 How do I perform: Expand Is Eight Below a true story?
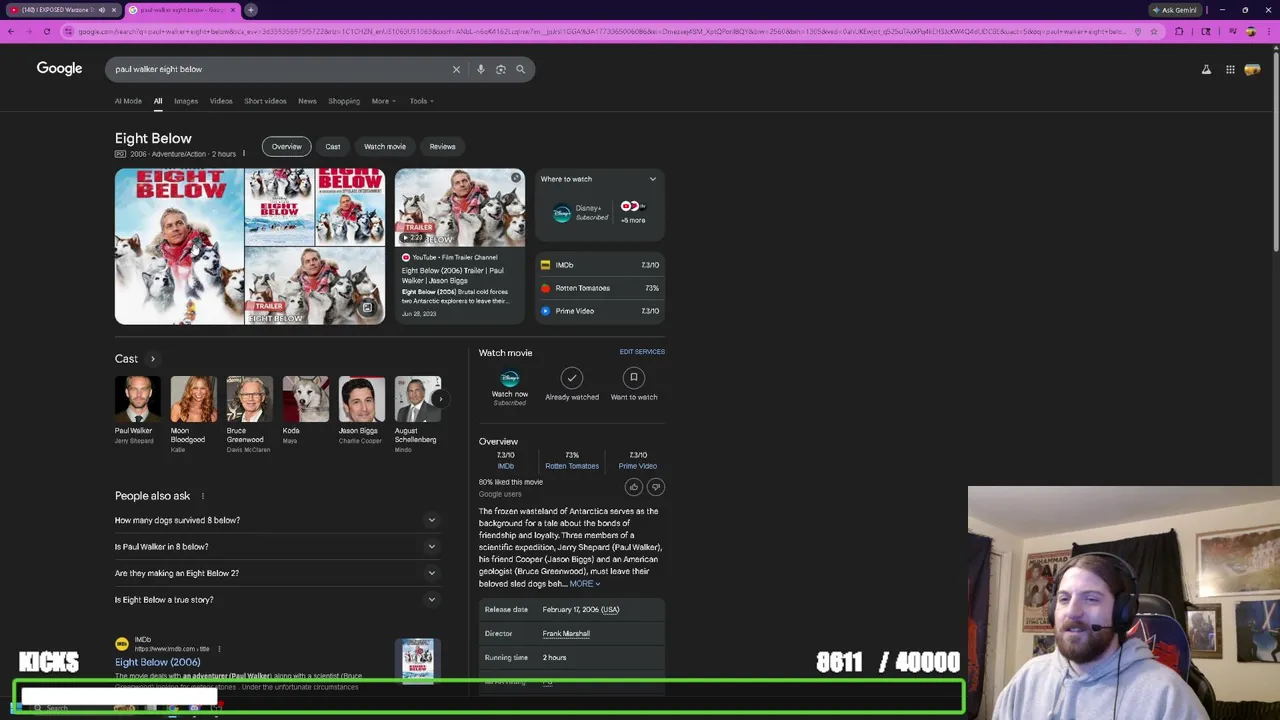tap(276, 600)
